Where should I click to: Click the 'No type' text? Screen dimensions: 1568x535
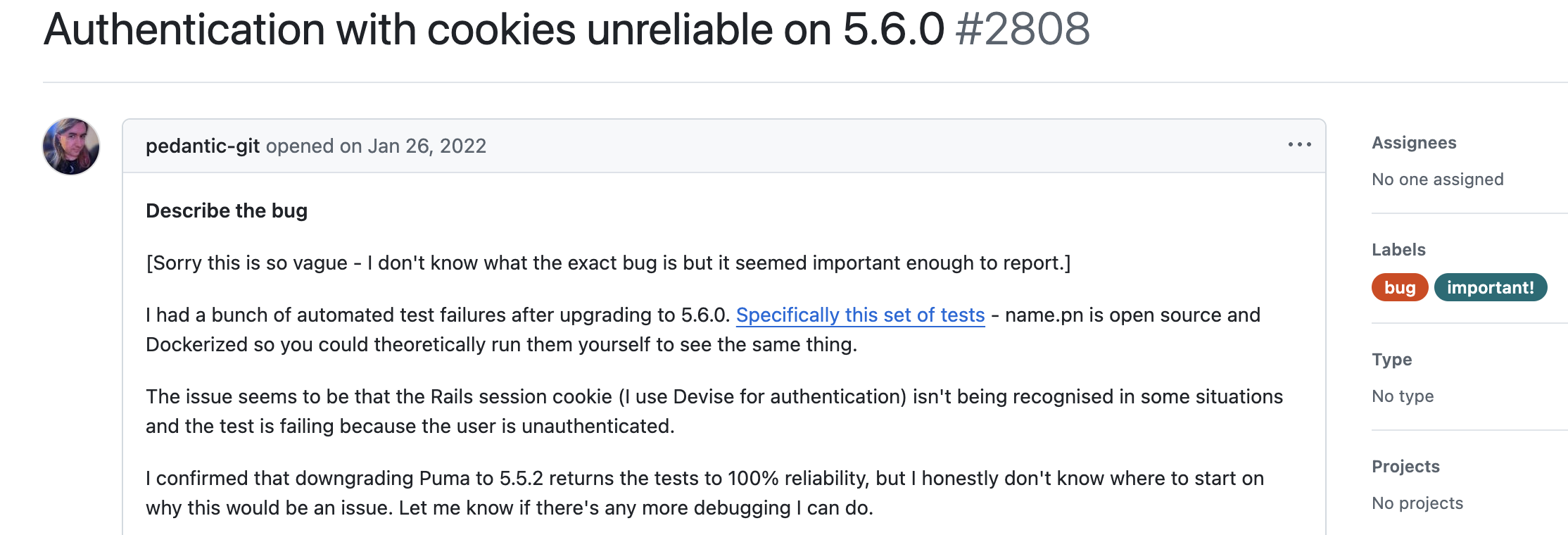(1403, 396)
